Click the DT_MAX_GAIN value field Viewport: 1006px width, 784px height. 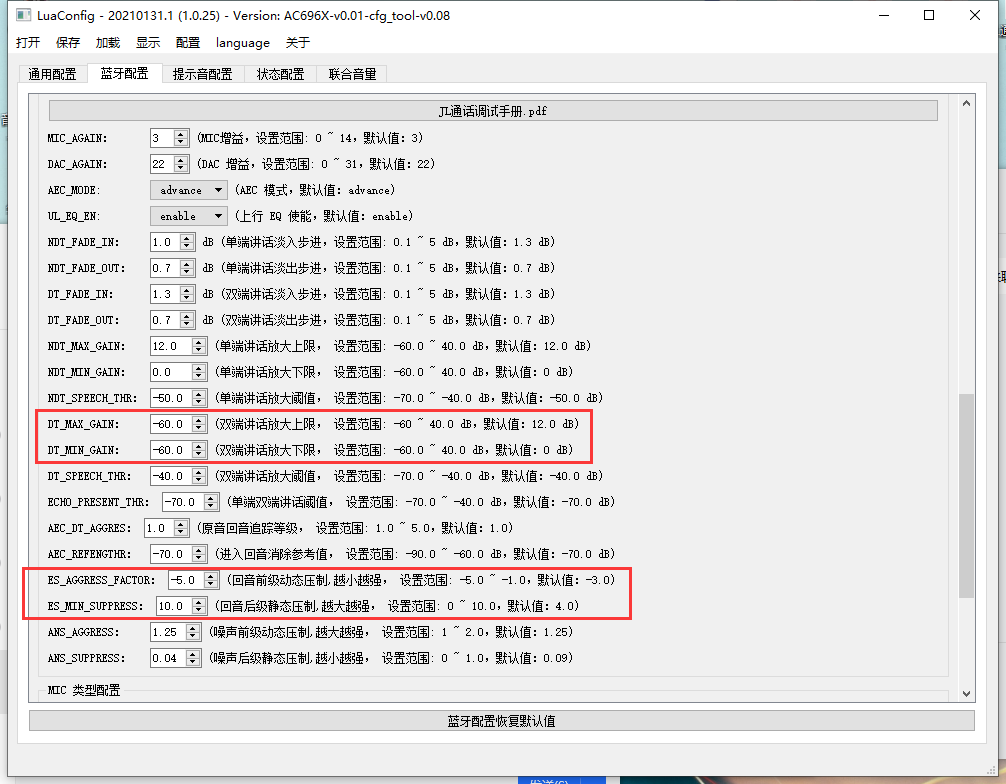point(171,424)
